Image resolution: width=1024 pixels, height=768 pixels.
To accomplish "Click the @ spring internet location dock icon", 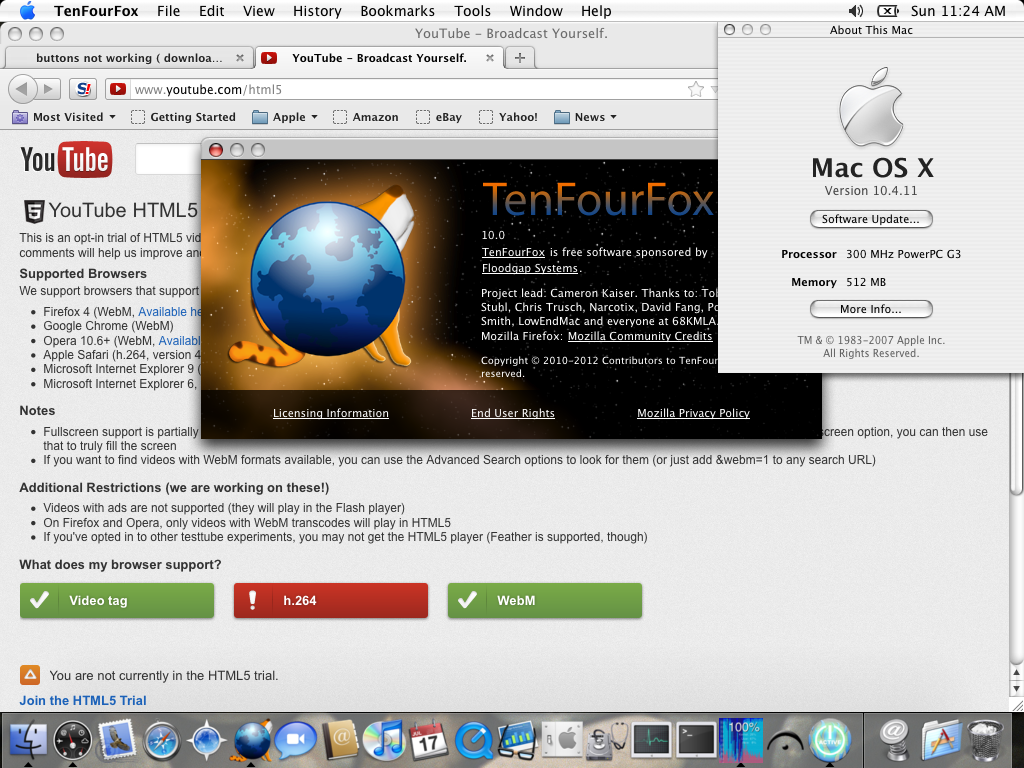I will pyautogui.click(x=895, y=740).
